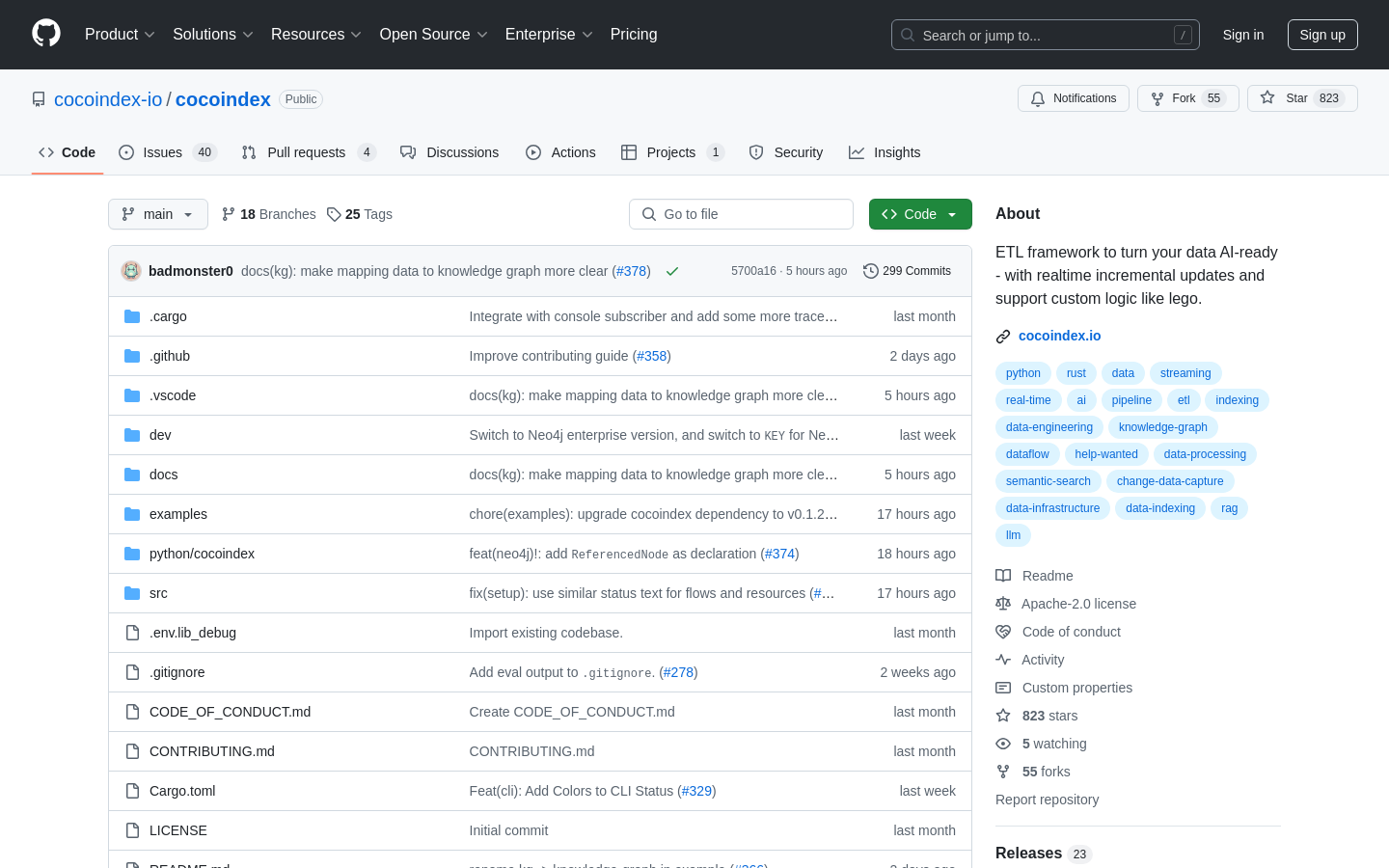Screen dimensions: 1389x868
Task: Click the examples folder icon
Action: pos(132,514)
